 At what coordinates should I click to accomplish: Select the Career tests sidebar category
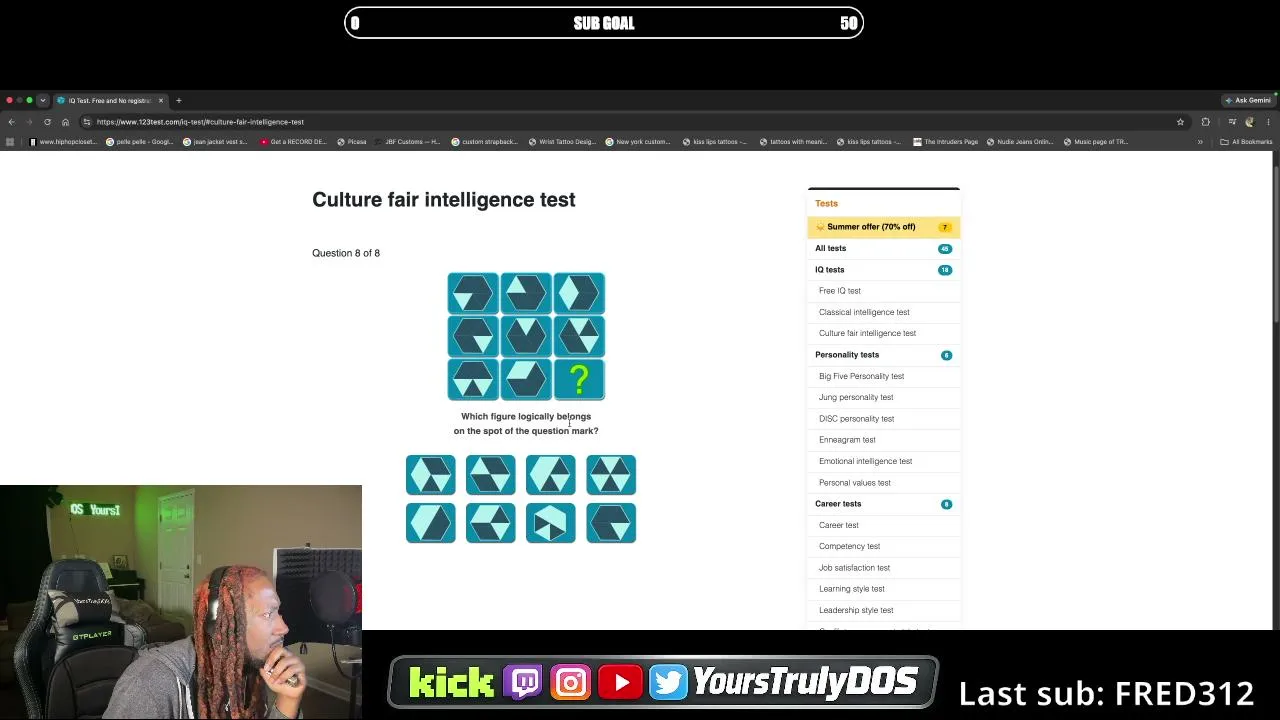(x=884, y=504)
